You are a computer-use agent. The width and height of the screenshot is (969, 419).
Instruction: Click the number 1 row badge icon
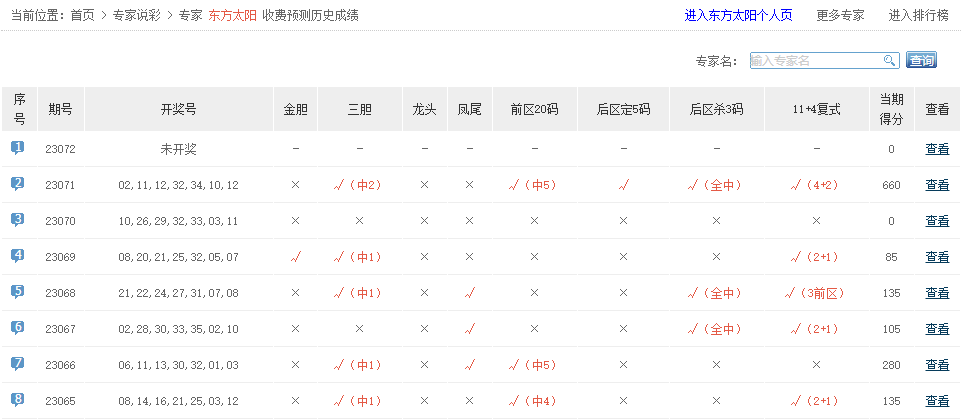click(x=18, y=148)
